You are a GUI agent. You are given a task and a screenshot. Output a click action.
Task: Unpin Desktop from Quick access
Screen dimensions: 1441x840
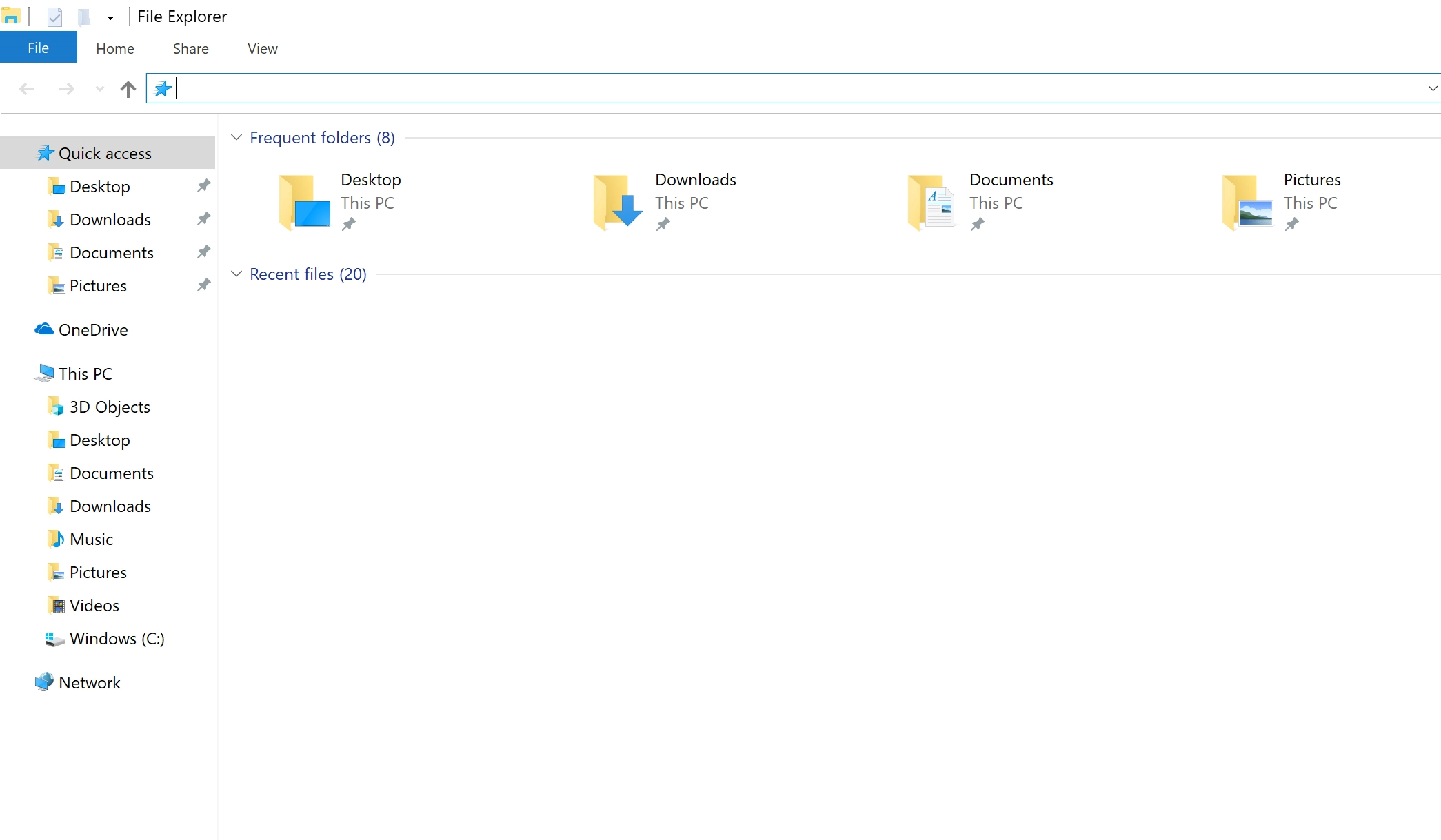coord(203,185)
